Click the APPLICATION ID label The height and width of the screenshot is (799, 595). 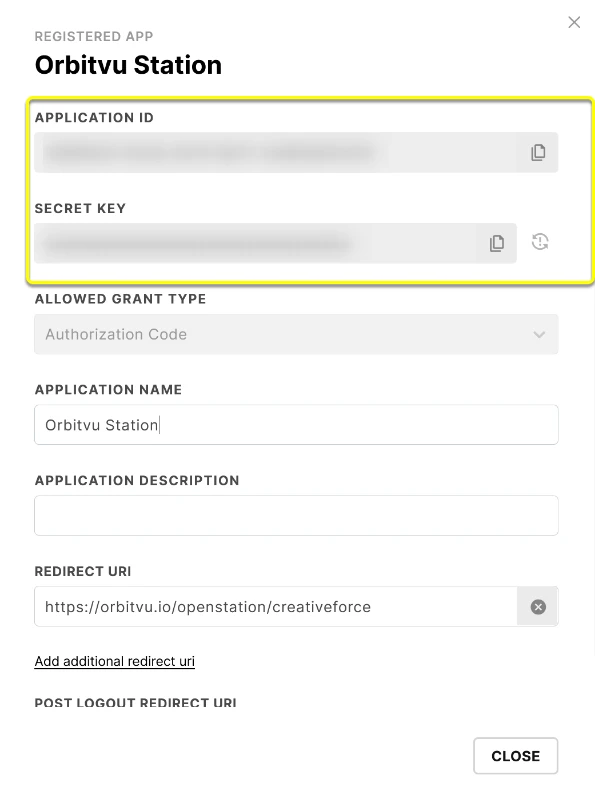click(94, 118)
